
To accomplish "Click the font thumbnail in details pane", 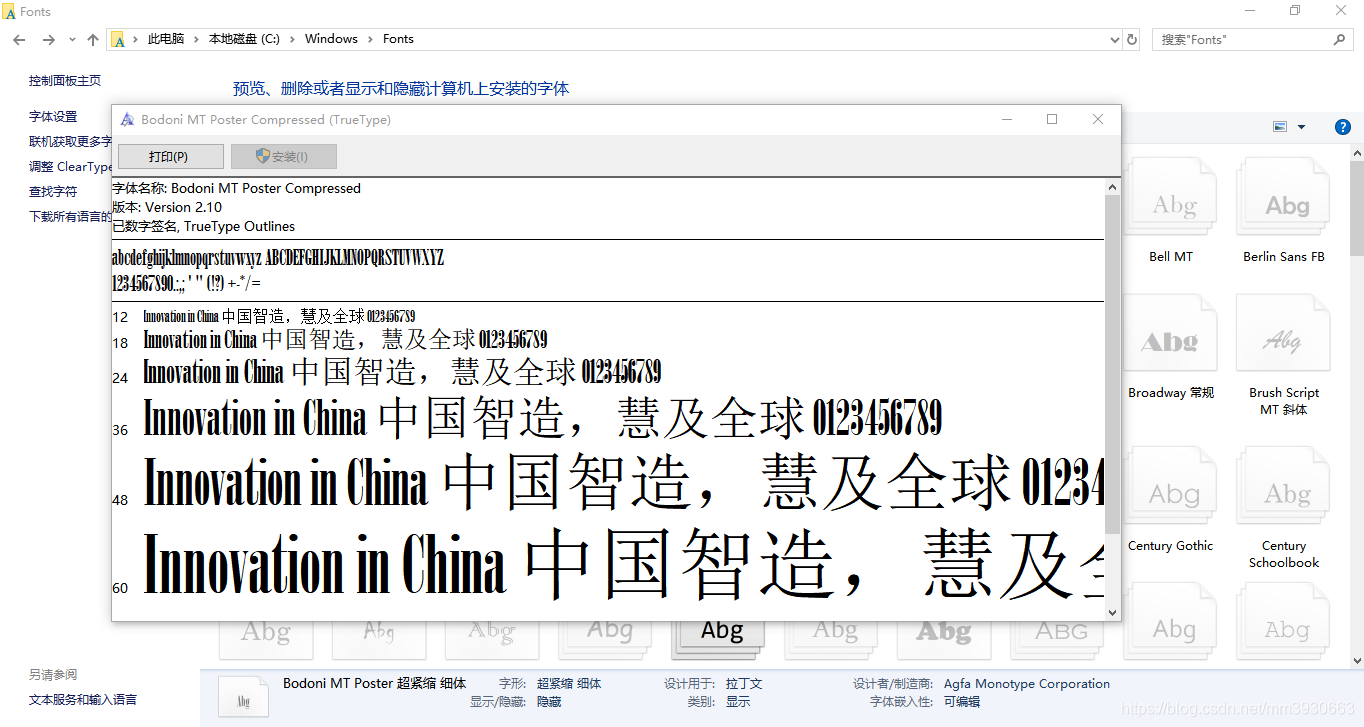I will 243,698.
